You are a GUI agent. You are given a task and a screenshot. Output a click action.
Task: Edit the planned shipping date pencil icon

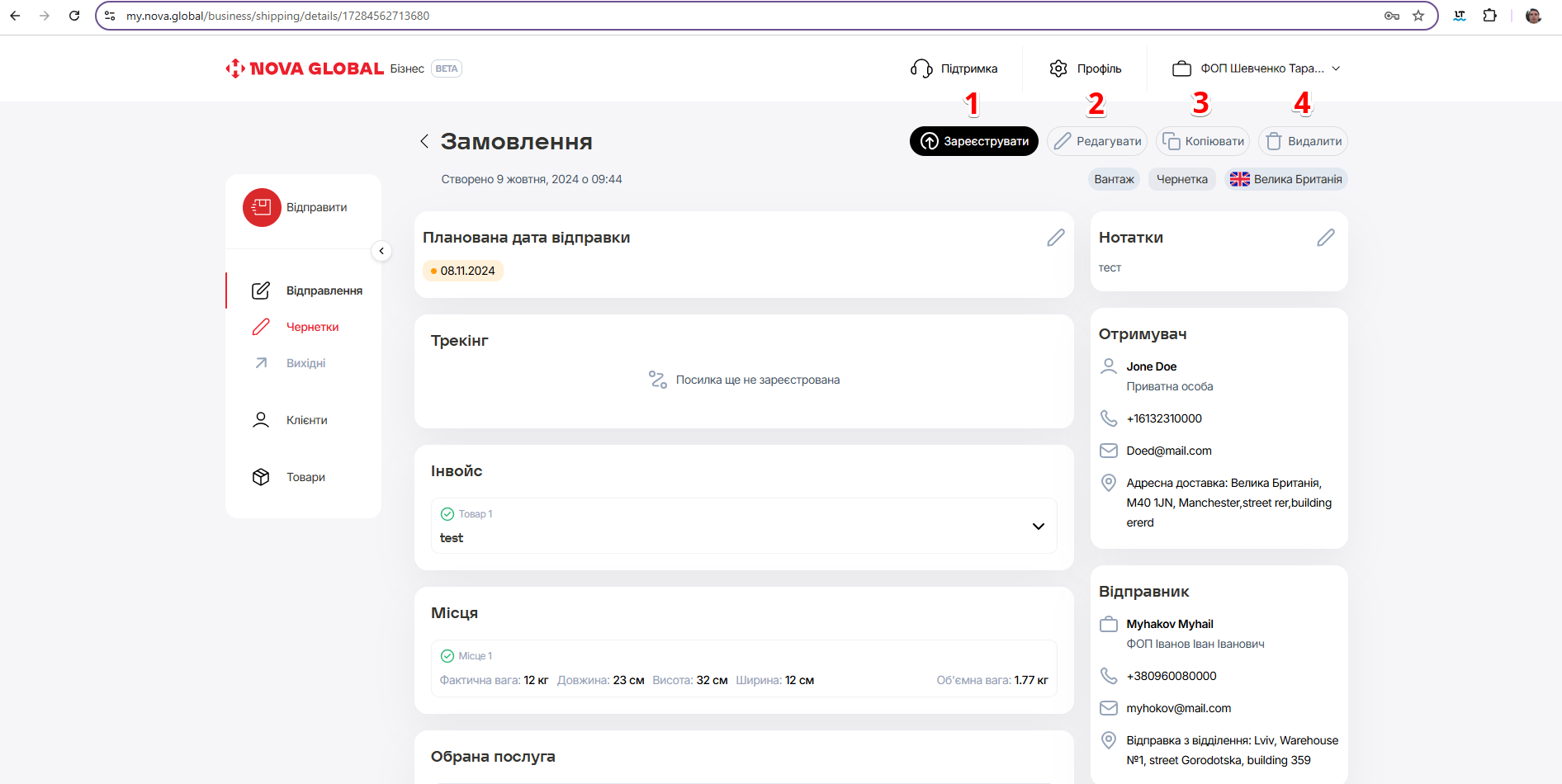pyautogui.click(x=1055, y=238)
